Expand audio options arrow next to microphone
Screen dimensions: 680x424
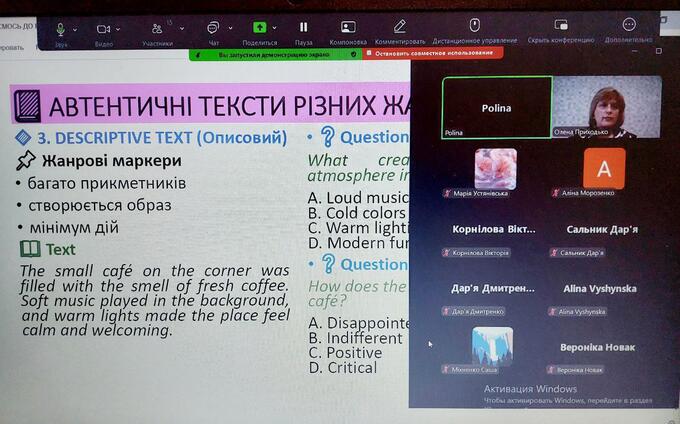[76, 30]
